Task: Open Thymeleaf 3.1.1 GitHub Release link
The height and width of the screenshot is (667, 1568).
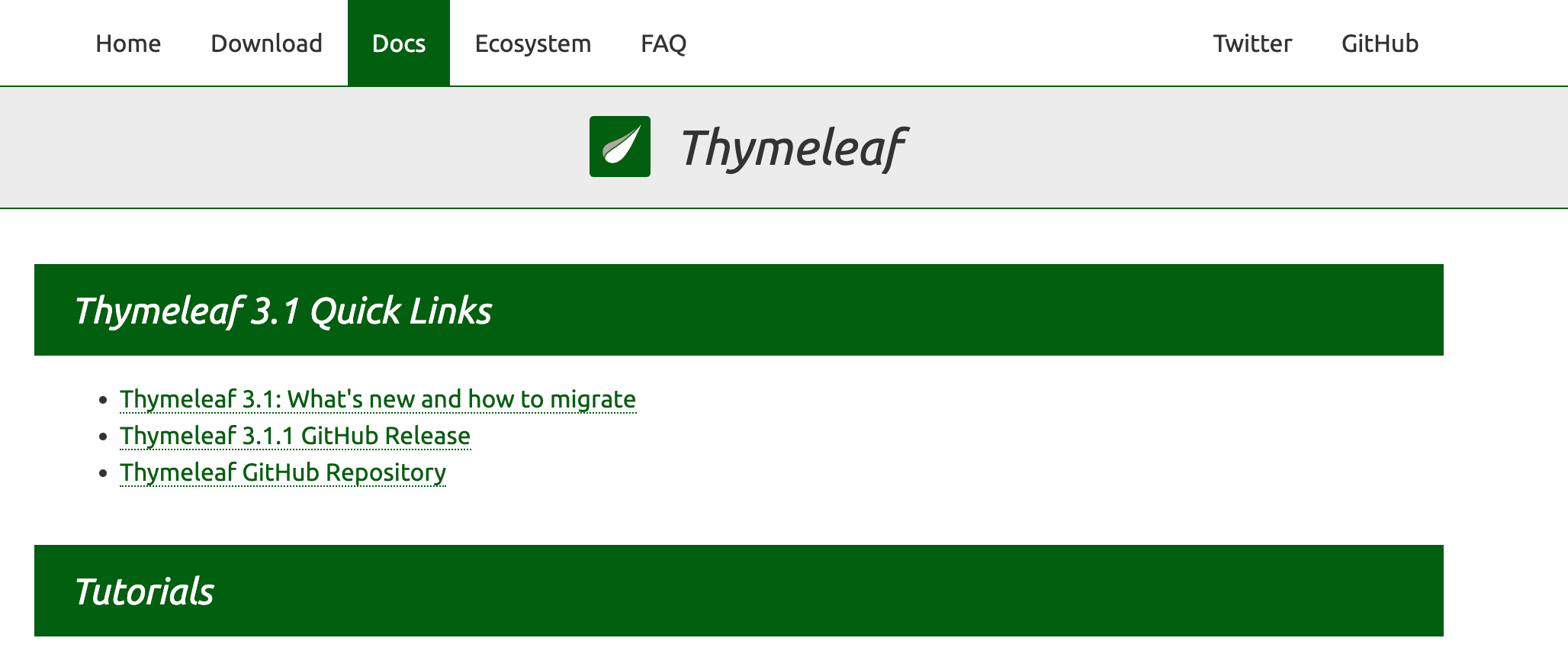Action: [x=295, y=436]
